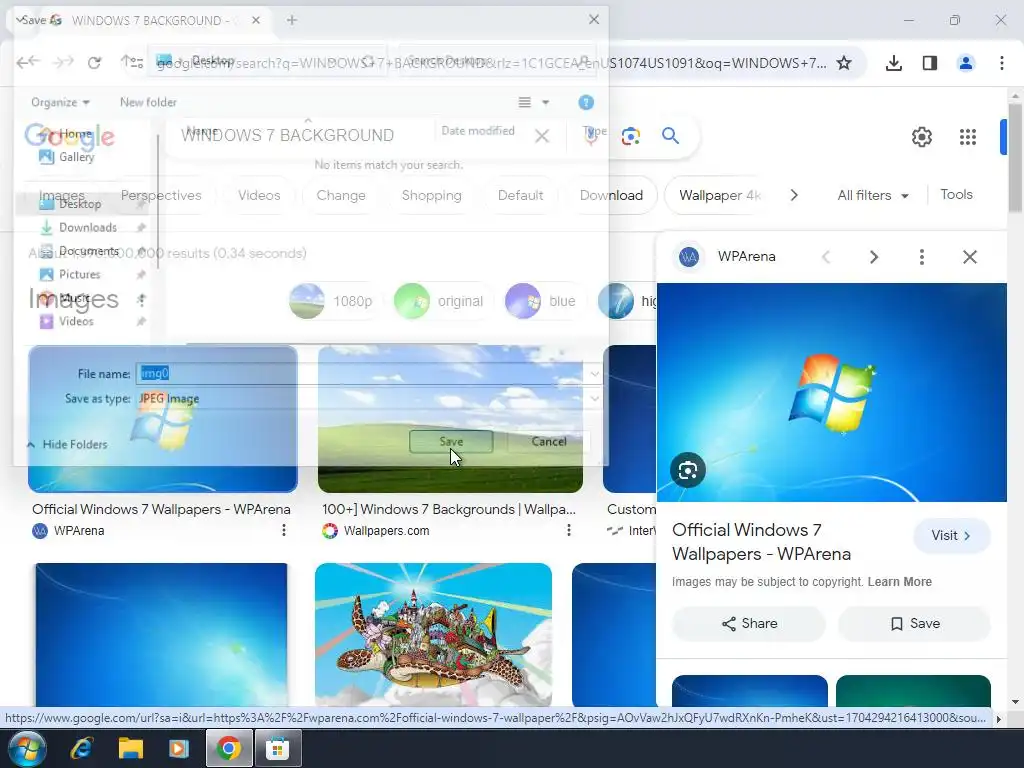
Task: Search by image with Google Lens icon
Action: pyautogui.click(x=630, y=136)
